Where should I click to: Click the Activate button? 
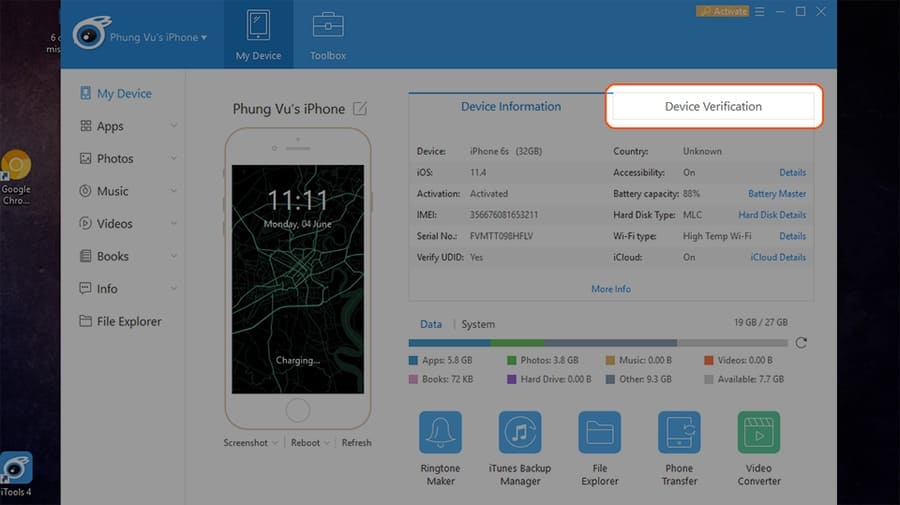point(723,11)
